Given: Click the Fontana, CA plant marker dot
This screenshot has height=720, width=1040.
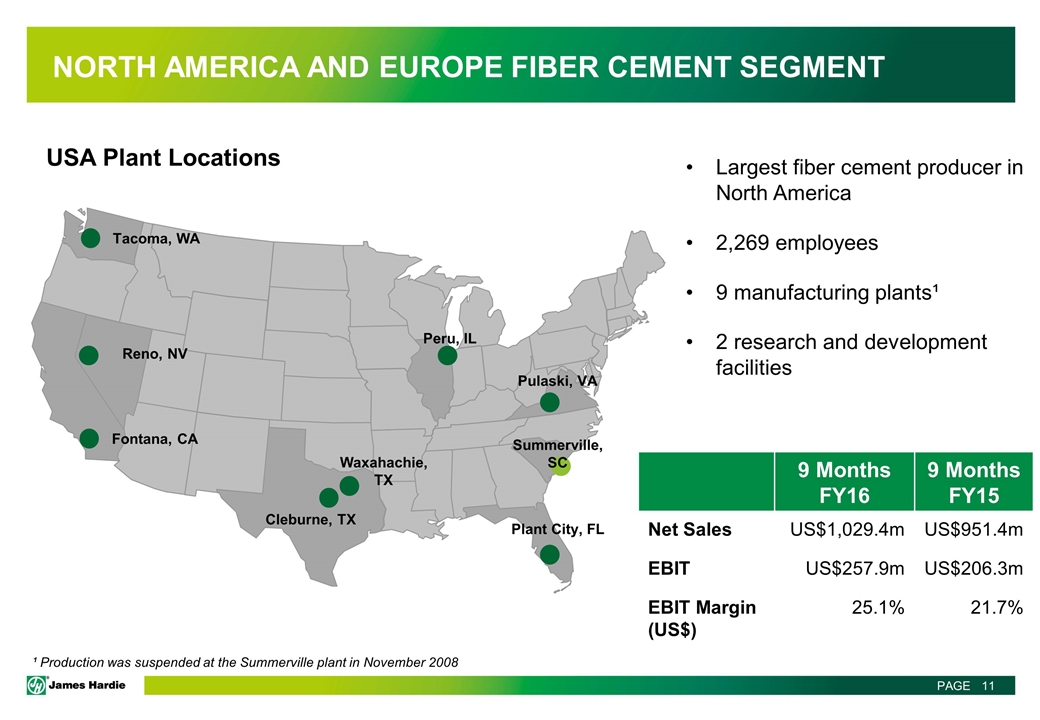Looking at the screenshot, I should point(89,438).
